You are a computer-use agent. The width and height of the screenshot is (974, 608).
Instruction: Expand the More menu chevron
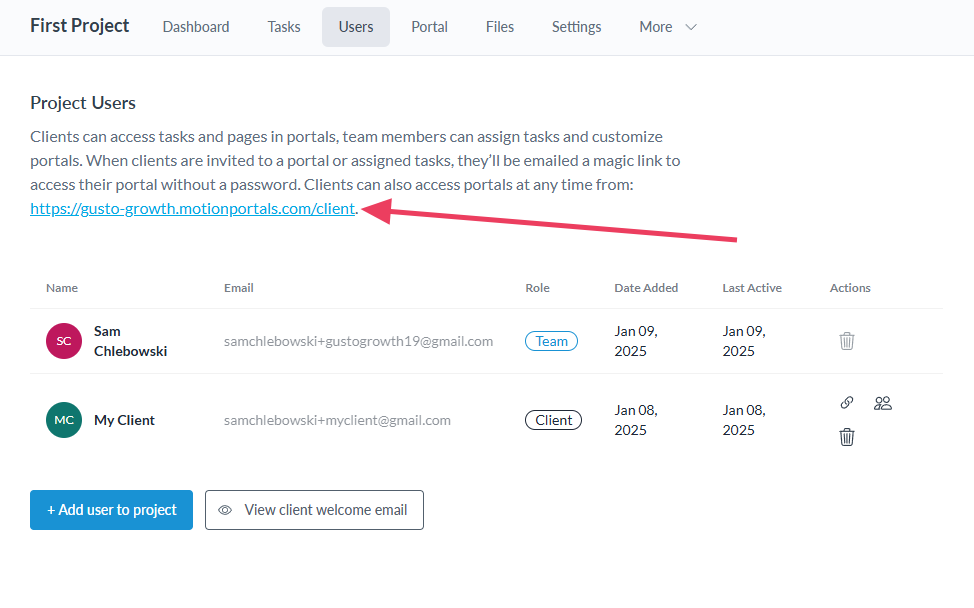[690, 27]
